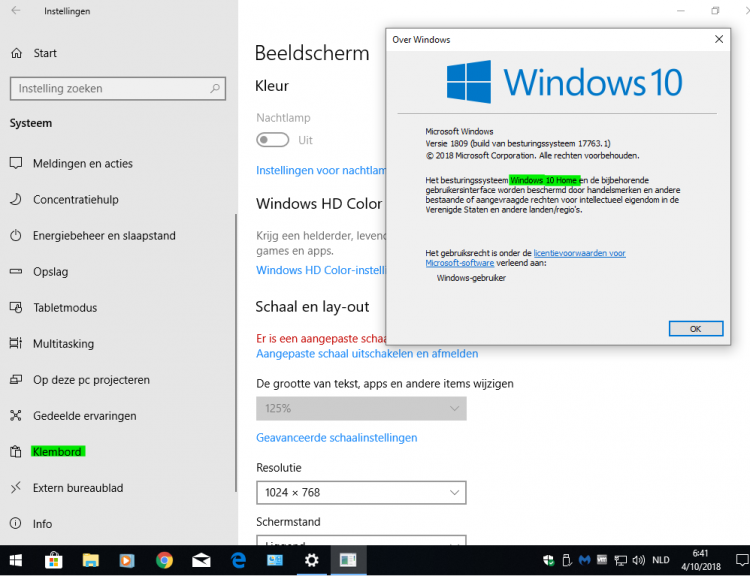Screen dimensions: 750x576
Task: Toggle the Nachtlamp switch
Action: (273, 141)
